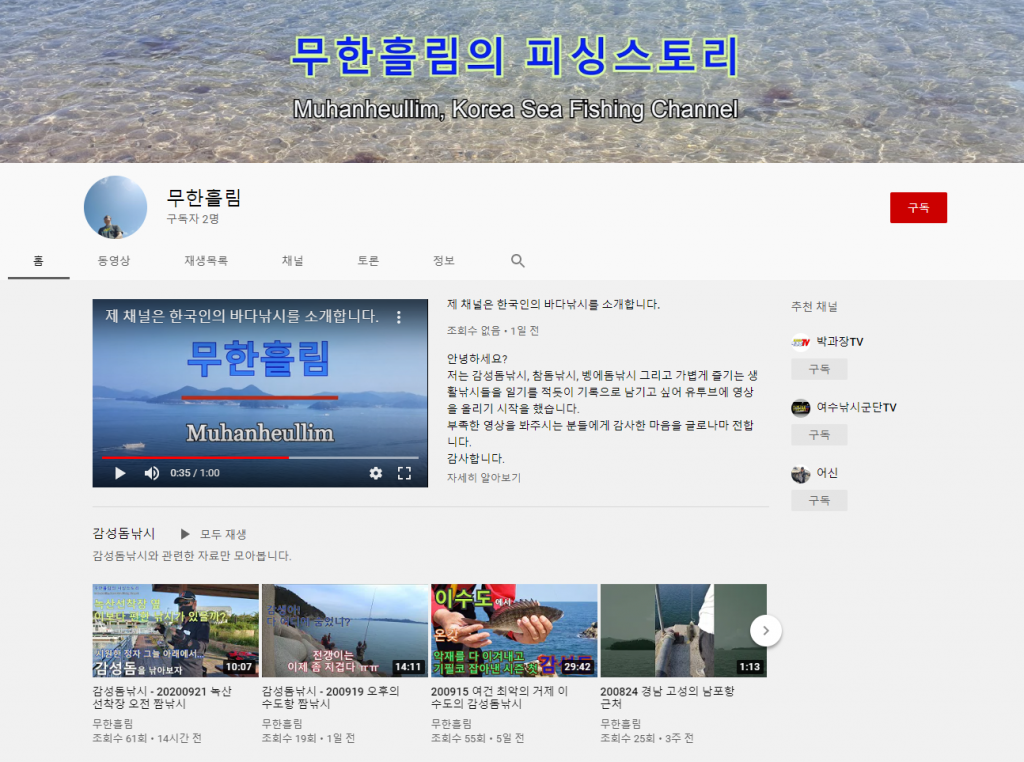Open the 재생목록 tab
The width and height of the screenshot is (1024, 762).
click(x=206, y=261)
